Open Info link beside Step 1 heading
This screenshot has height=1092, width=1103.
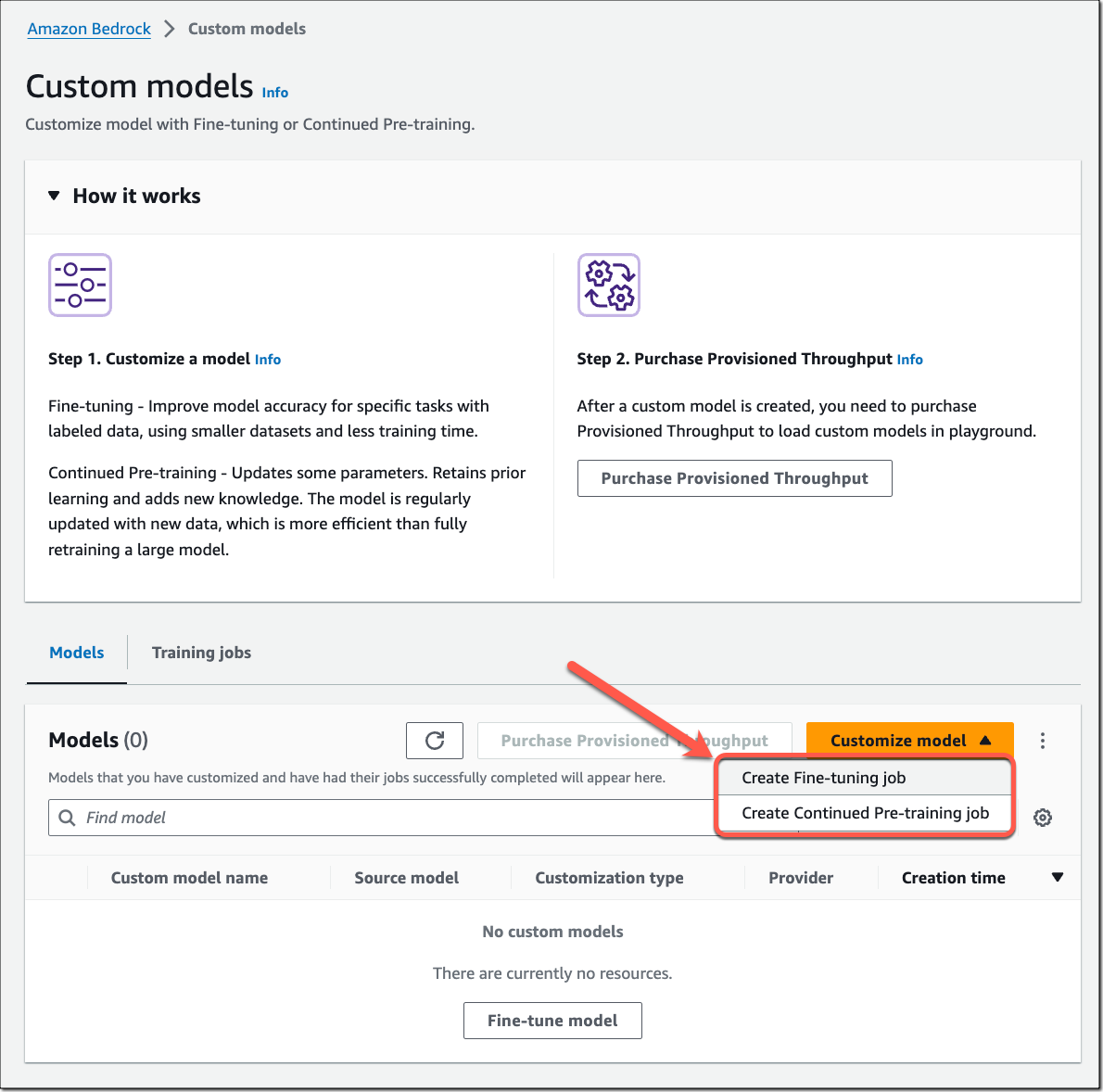(x=268, y=360)
